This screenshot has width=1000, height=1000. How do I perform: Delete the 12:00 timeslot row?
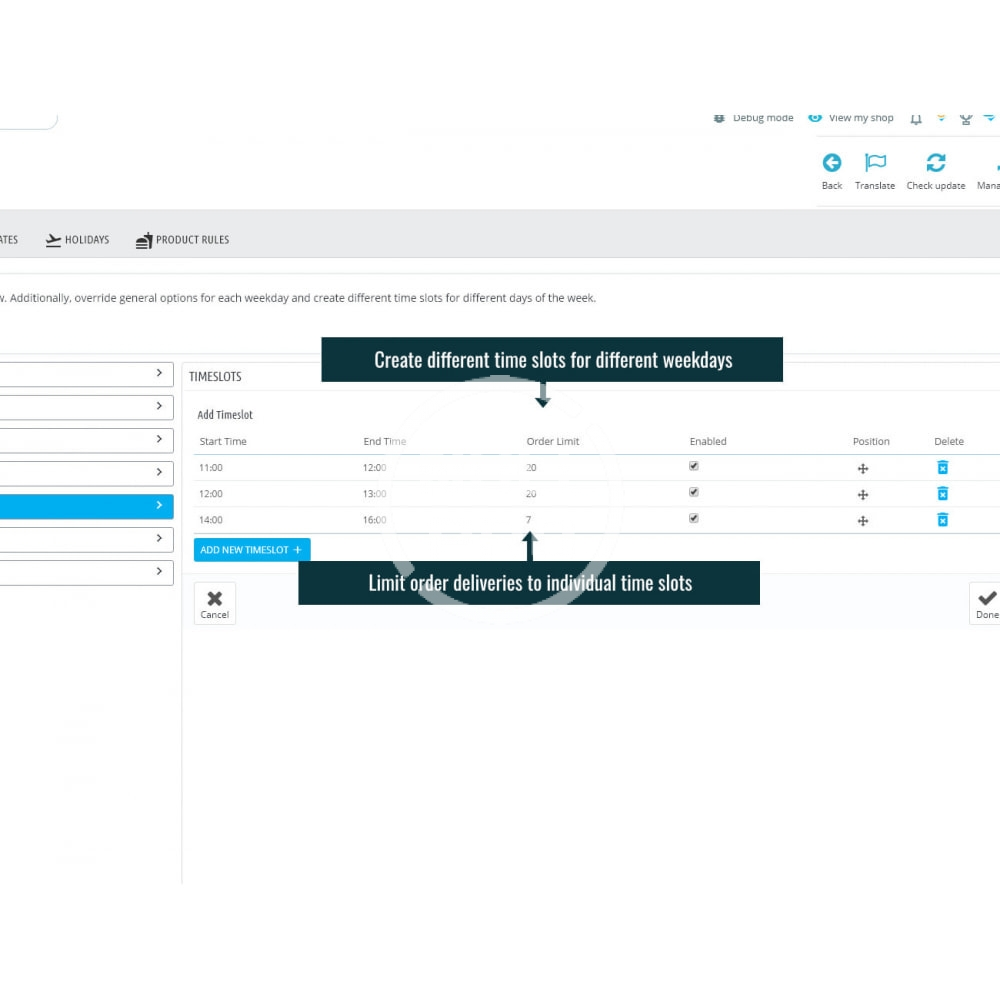(x=942, y=493)
